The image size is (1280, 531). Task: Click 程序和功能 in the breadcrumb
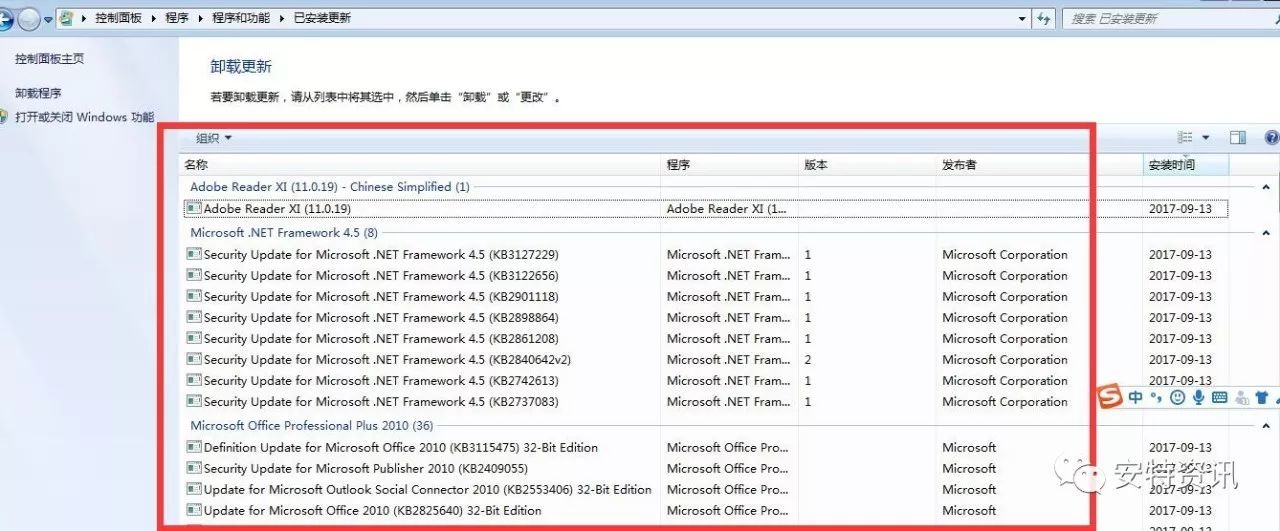click(240, 18)
